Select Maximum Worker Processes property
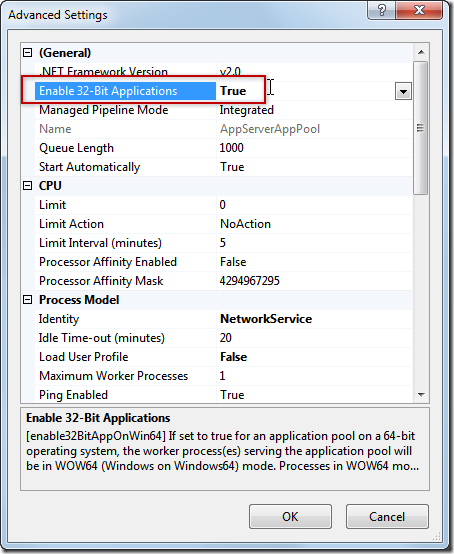 pos(113,376)
